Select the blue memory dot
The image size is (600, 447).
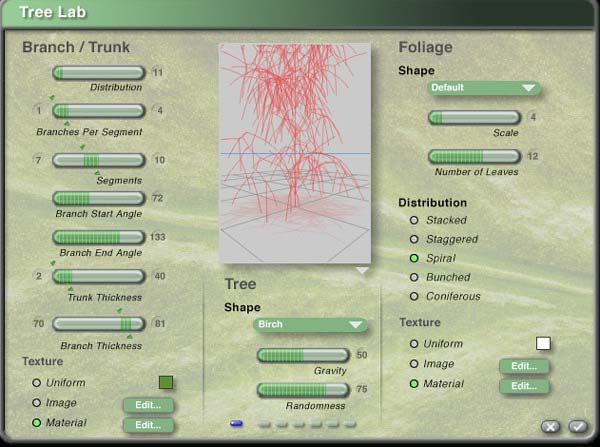pyautogui.click(x=236, y=423)
